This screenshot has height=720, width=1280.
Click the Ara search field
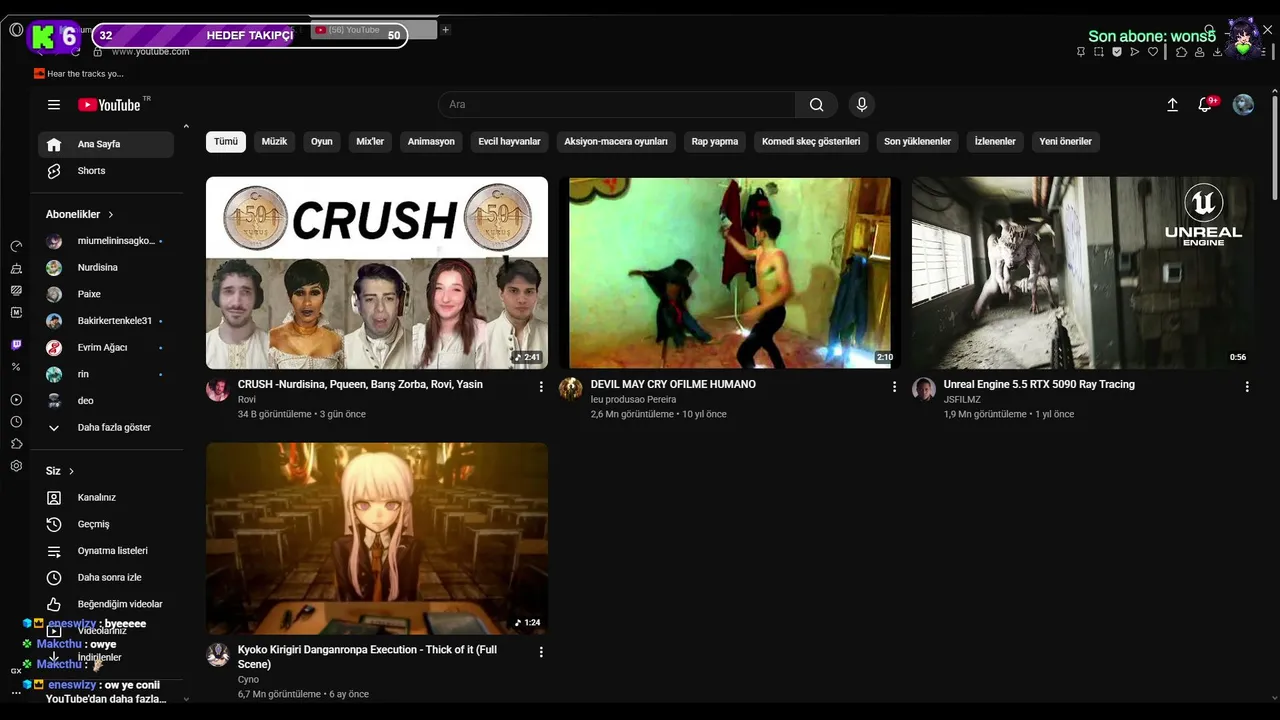[617, 105]
